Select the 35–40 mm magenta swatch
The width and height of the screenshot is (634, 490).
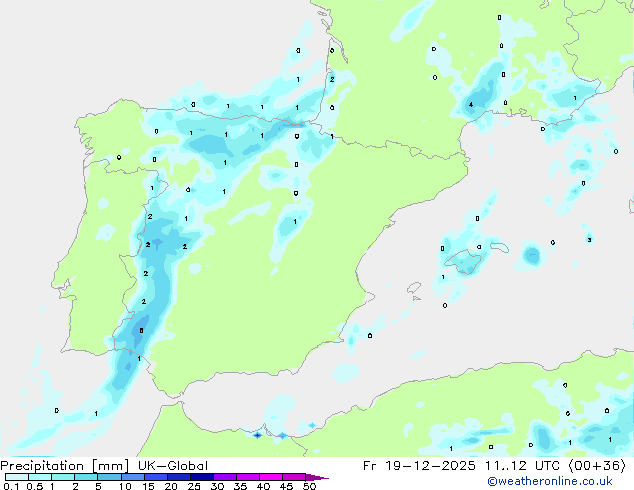pyautogui.click(x=247, y=477)
